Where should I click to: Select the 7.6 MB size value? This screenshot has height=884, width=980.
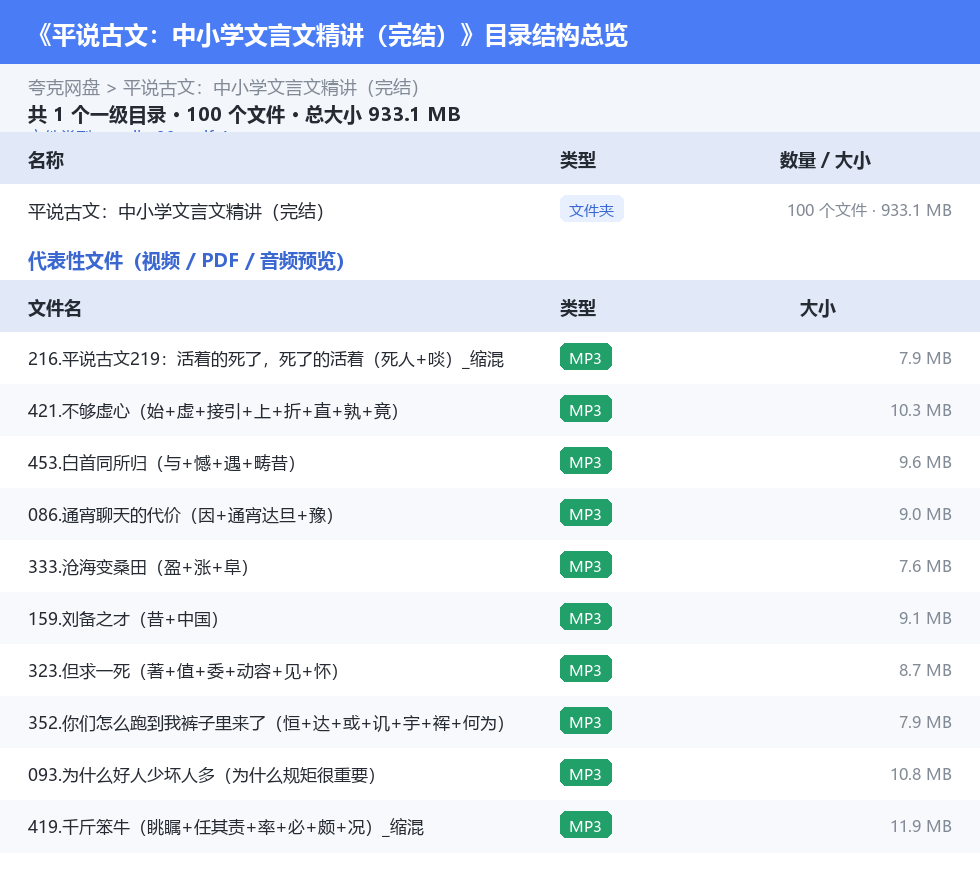[x=925, y=566]
